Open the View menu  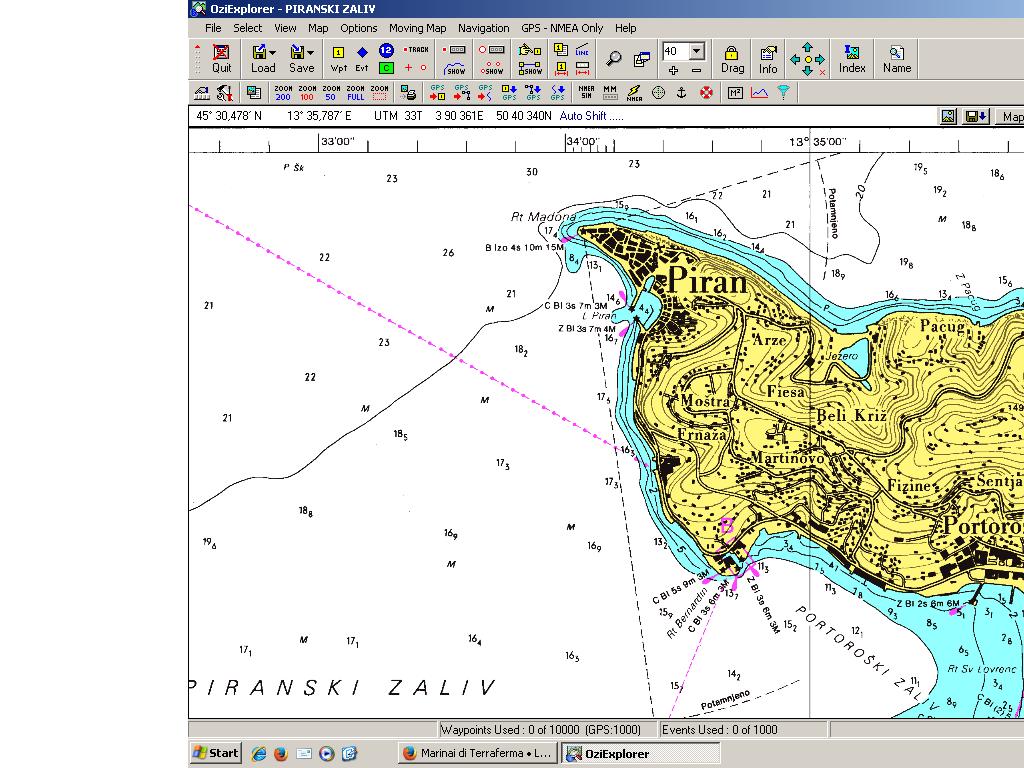coord(285,28)
